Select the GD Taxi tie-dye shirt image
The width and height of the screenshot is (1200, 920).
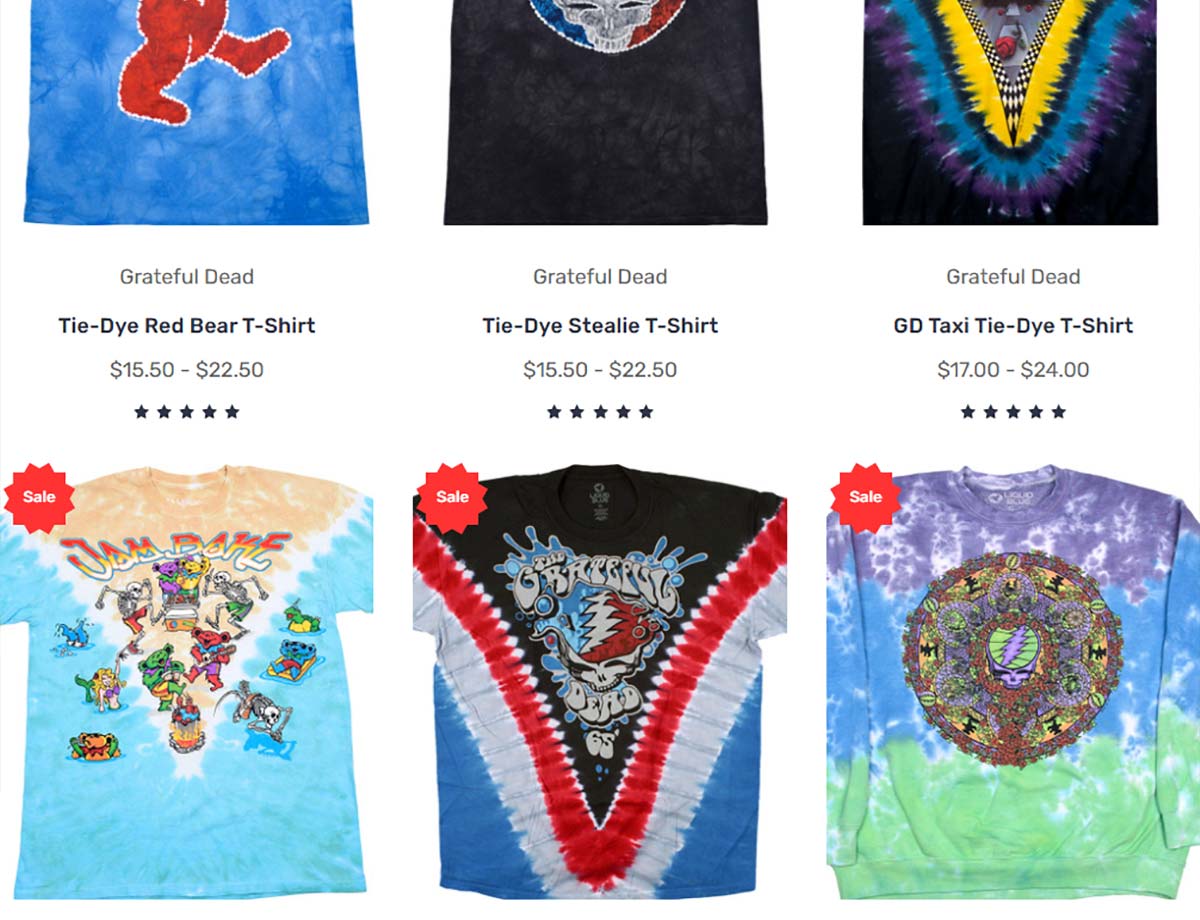tap(1011, 112)
